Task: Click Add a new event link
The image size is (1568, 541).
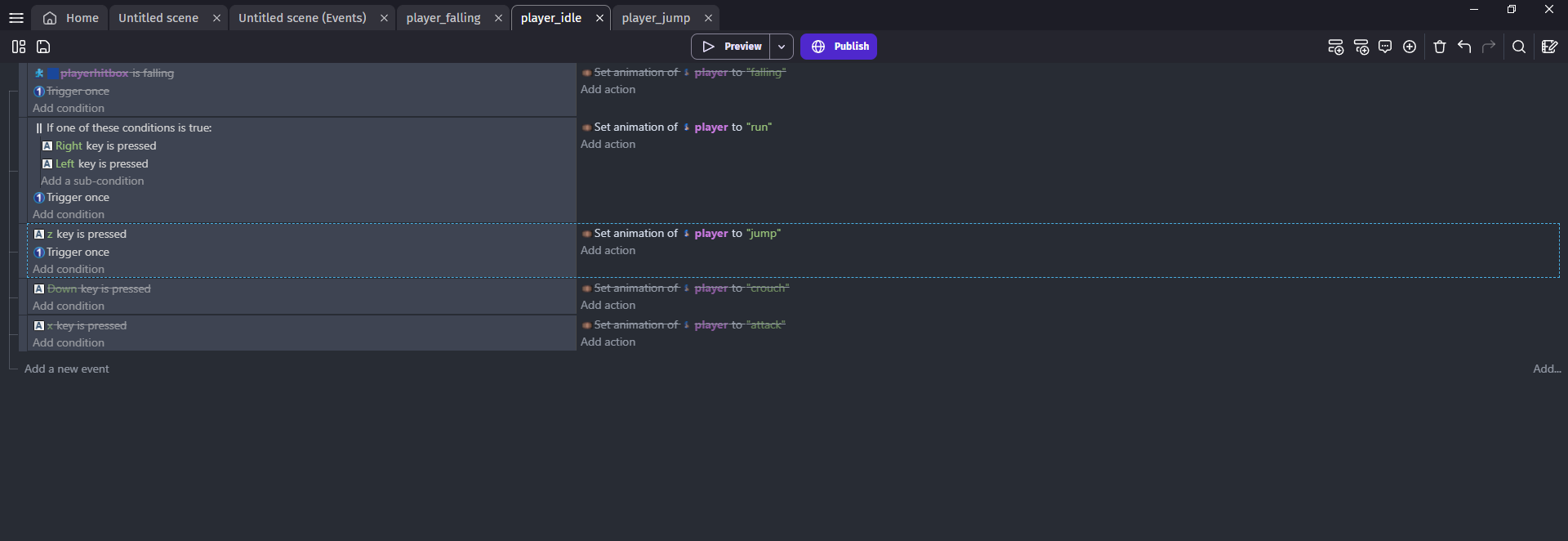Action: [x=67, y=369]
